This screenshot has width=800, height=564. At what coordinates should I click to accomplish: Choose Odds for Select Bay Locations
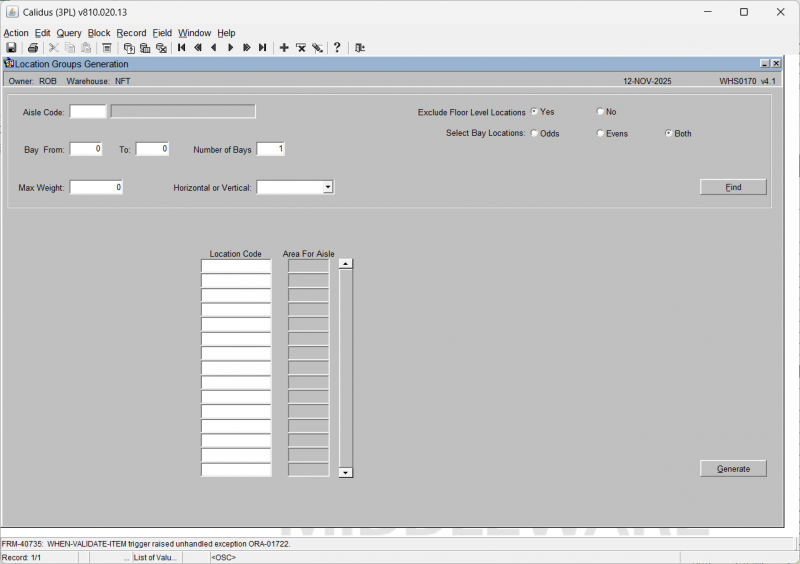click(535, 133)
